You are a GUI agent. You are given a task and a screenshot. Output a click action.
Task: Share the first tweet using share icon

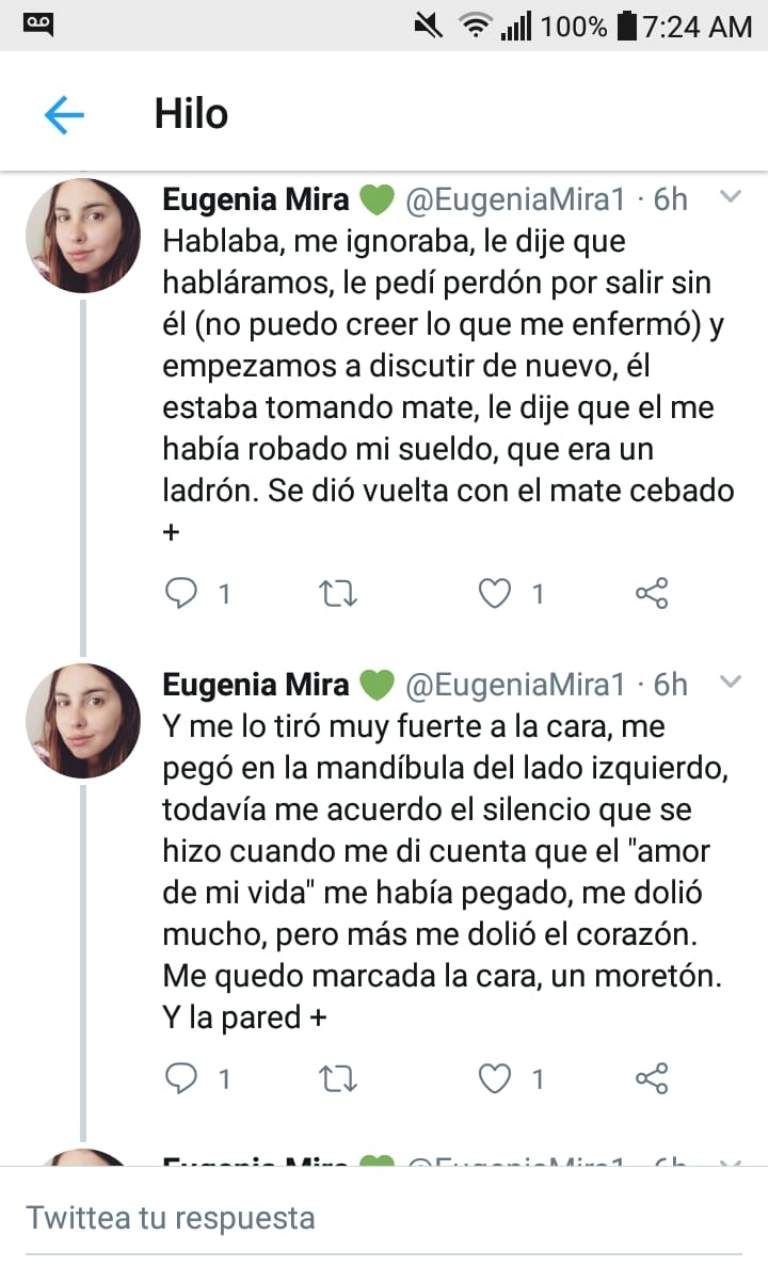[651, 595]
